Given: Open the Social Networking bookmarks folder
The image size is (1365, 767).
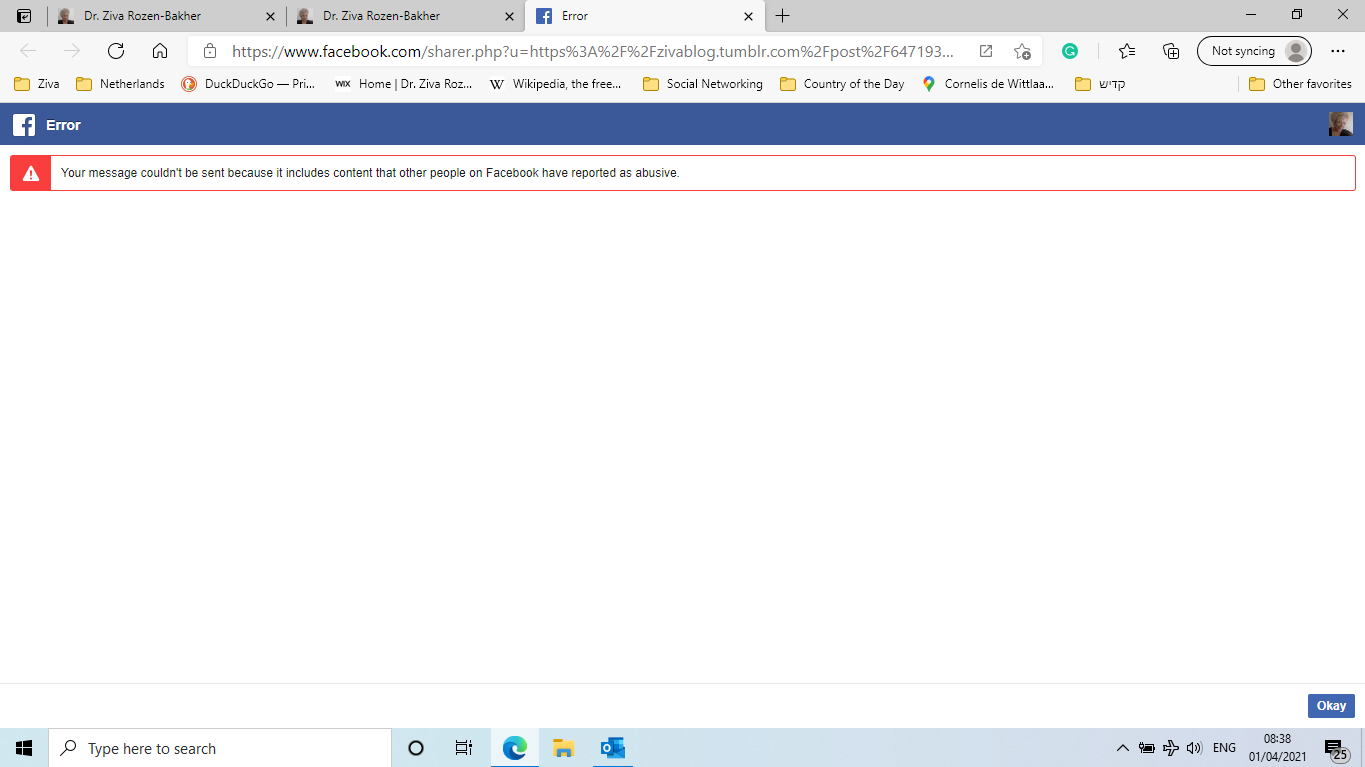Looking at the screenshot, I should 702,84.
